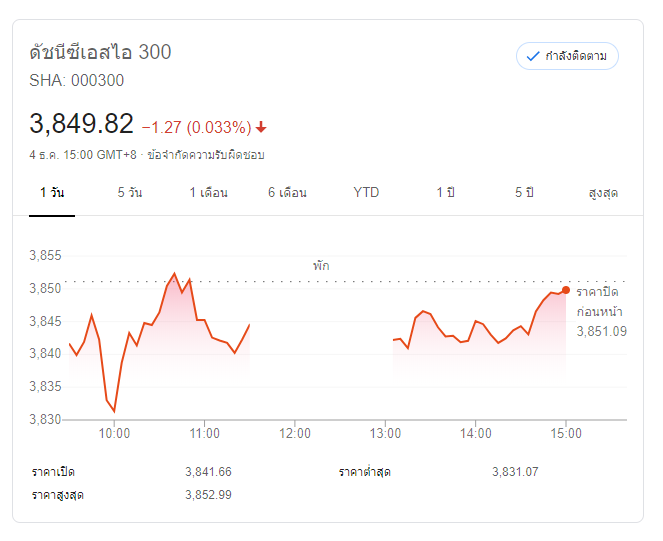663x541 pixels.
Task: Click the red end-point dot on chart
Action: click(566, 290)
